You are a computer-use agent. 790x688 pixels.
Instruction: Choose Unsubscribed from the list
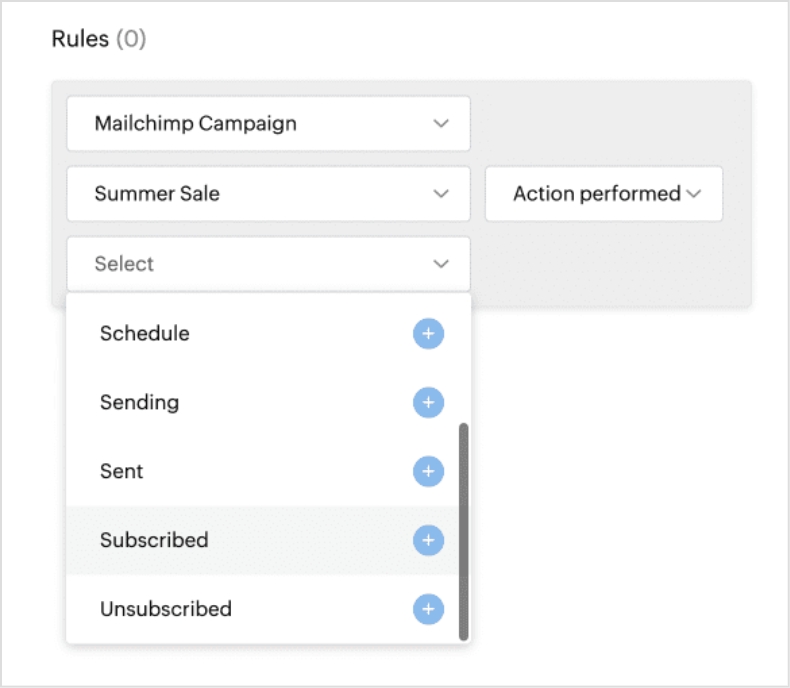tap(165, 609)
